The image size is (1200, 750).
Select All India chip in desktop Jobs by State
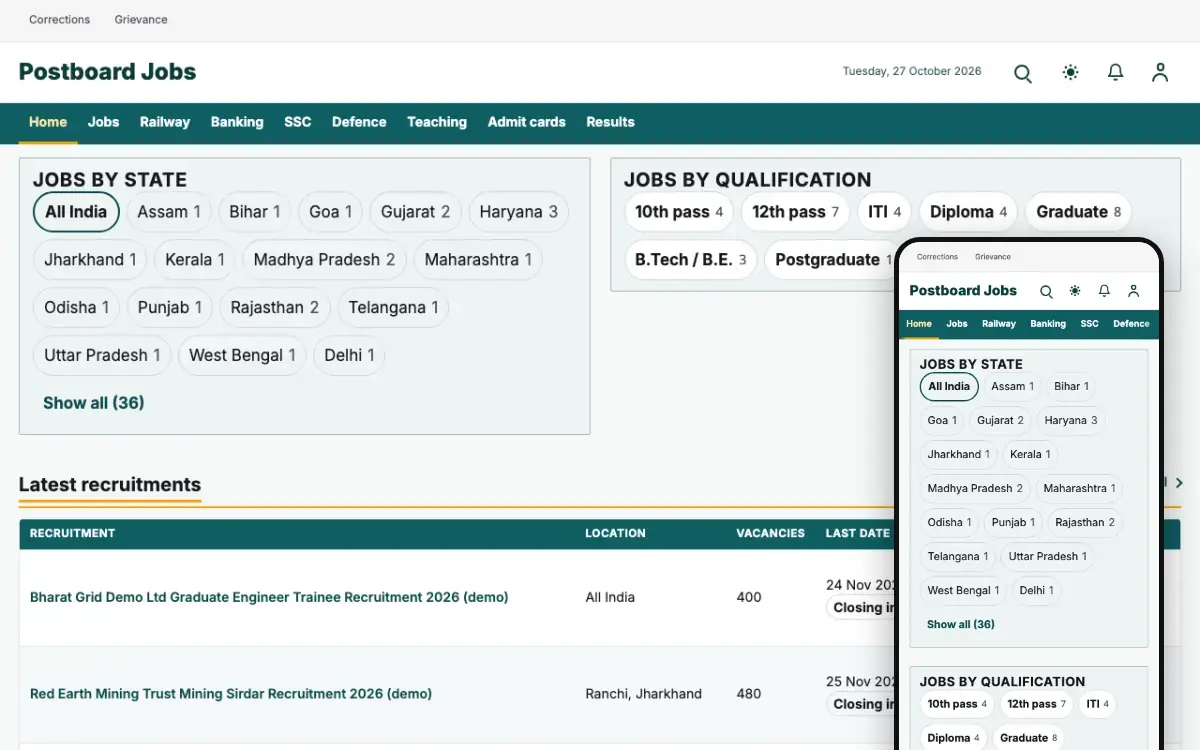(x=76, y=212)
